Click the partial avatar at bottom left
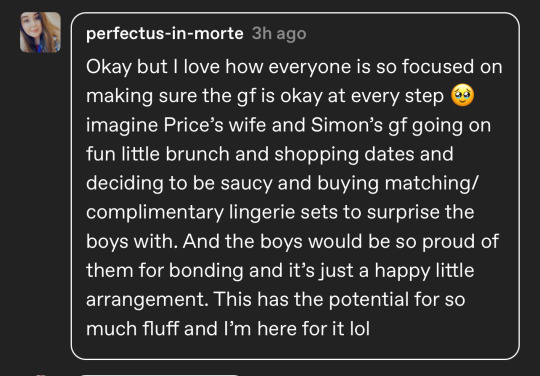This screenshot has height=376, width=540. pos(40,375)
